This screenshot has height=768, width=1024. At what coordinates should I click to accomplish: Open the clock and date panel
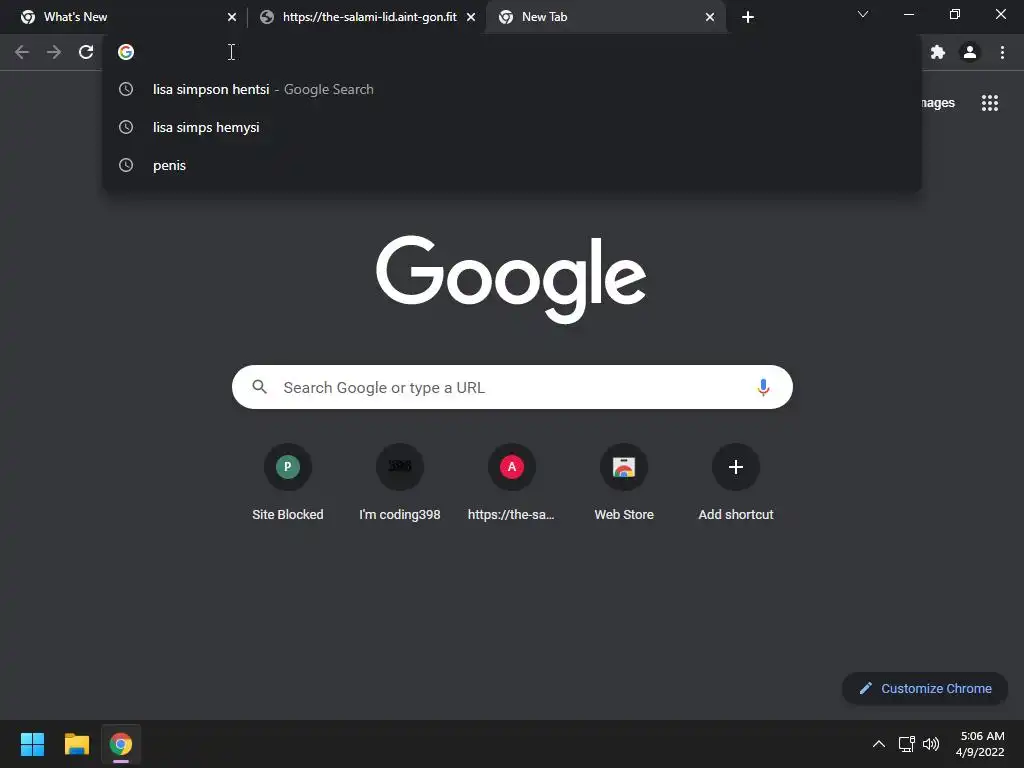[x=980, y=744]
